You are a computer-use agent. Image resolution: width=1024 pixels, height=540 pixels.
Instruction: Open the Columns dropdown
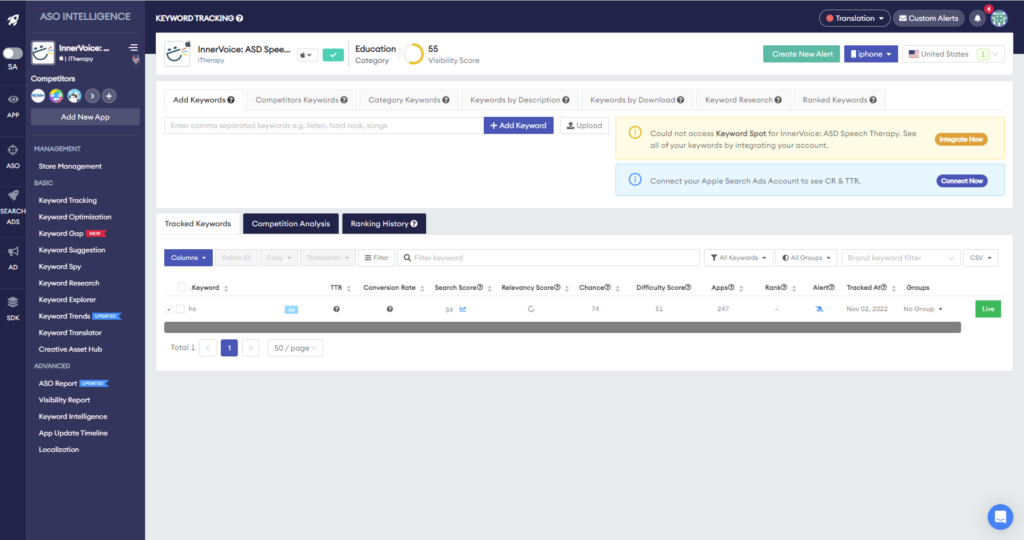click(188, 258)
